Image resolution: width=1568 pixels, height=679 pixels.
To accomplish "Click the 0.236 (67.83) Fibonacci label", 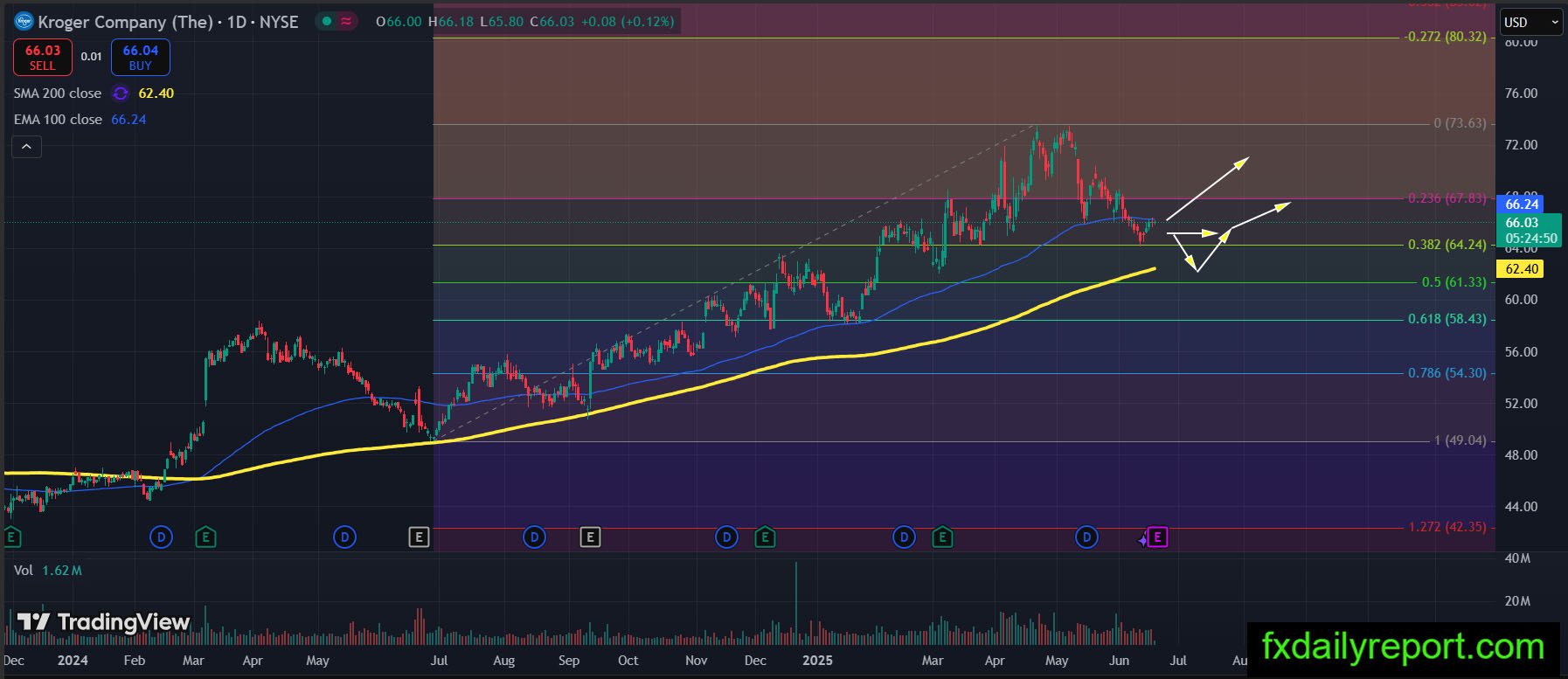I will (x=1447, y=198).
